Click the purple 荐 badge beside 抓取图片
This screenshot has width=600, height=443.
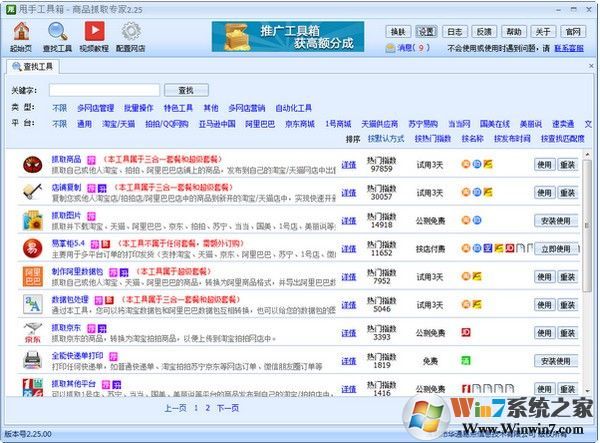91,216
